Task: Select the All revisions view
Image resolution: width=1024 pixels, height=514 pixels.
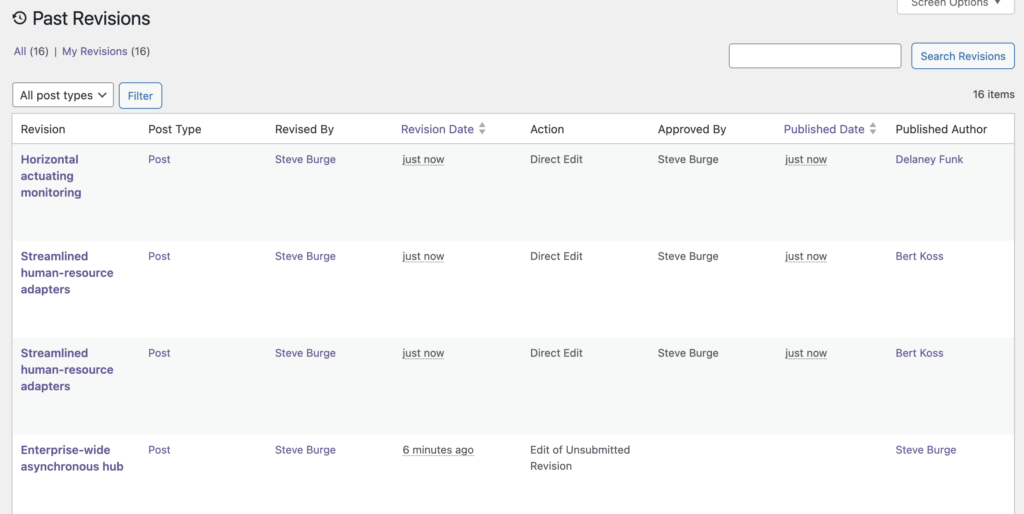Action: coord(20,51)
